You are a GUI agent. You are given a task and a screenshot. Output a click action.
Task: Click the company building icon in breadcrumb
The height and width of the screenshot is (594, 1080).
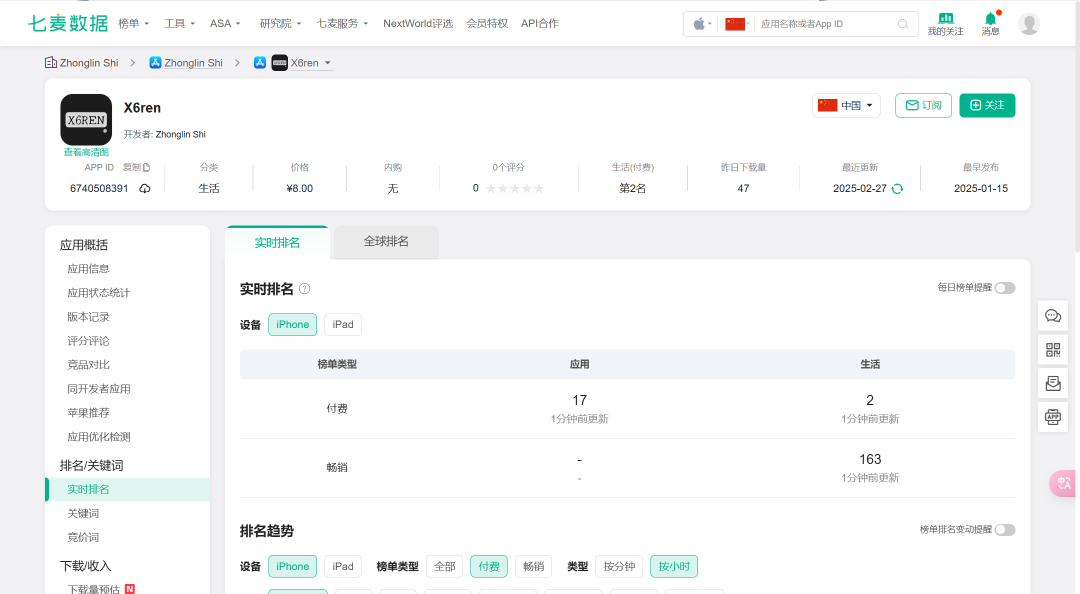[50, 63]
